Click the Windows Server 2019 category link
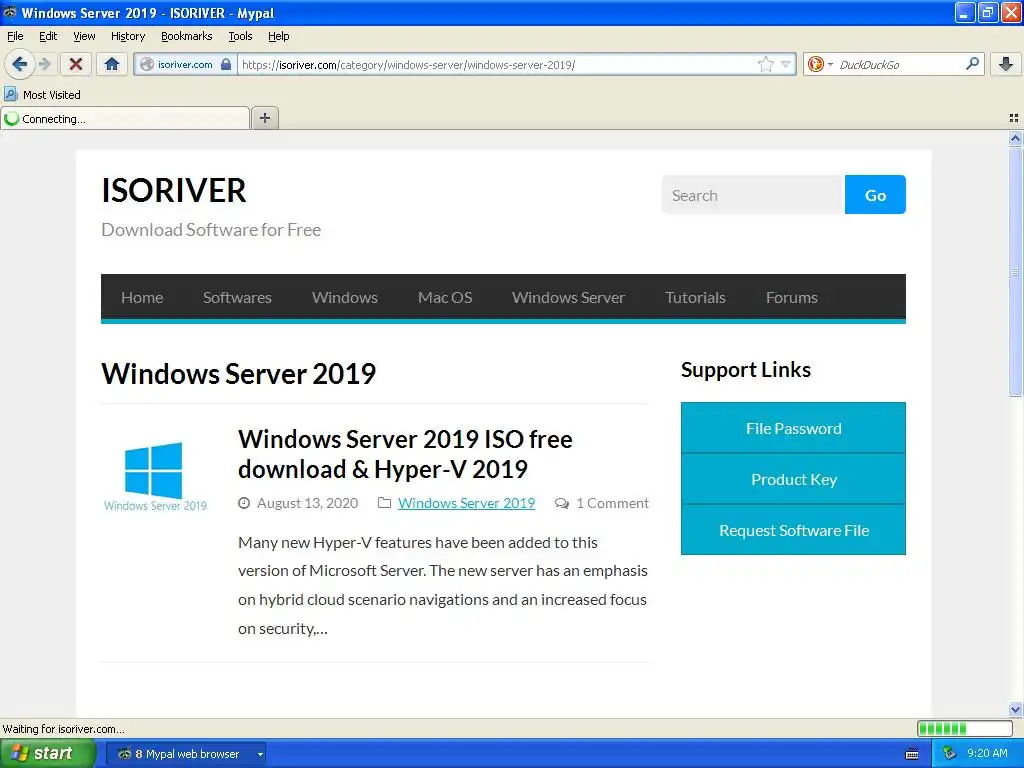The image size is (1024, 768). pyautogui.click(x=466, y=503)
